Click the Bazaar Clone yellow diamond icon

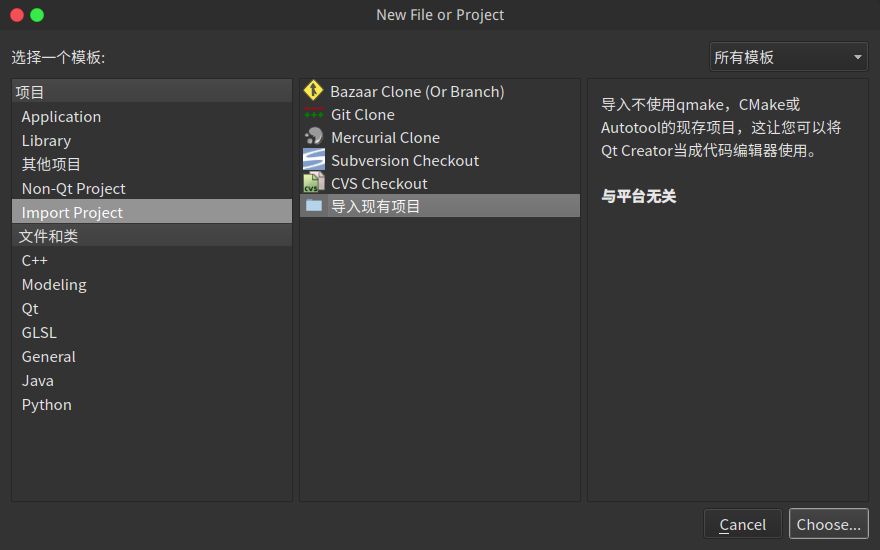coord(313,90)
